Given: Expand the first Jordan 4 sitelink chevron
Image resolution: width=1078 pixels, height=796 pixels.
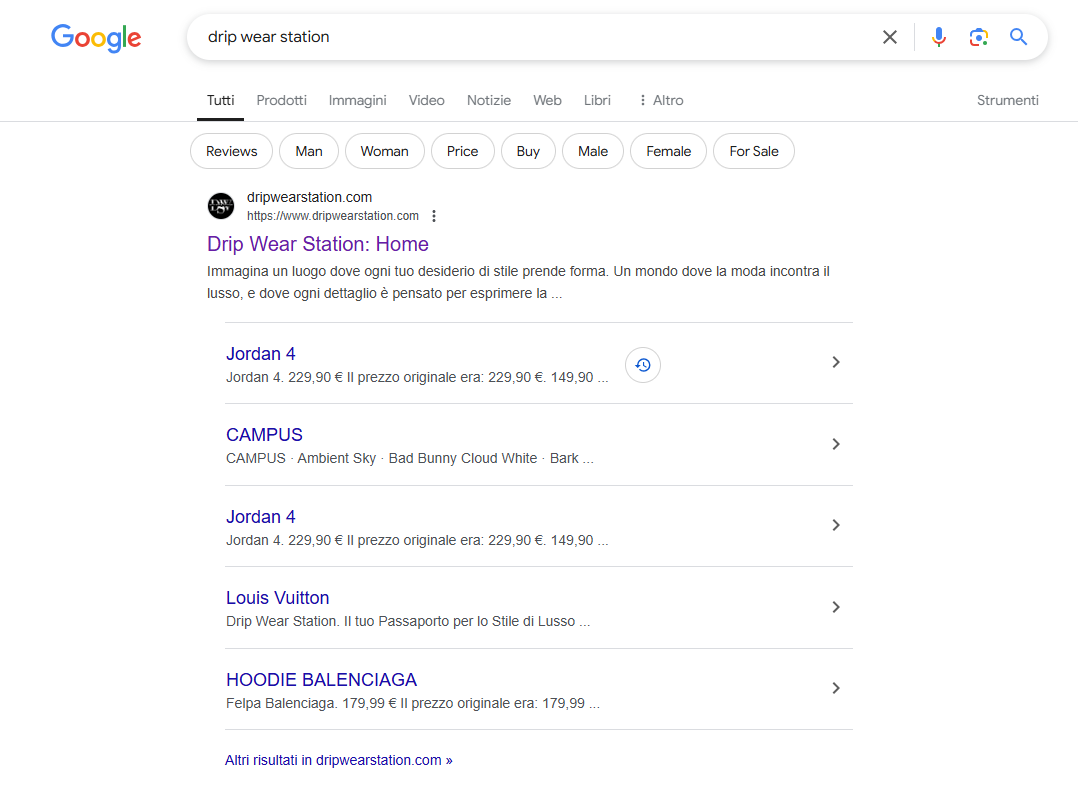Looking at the screenshot, I should coord(836,362).
